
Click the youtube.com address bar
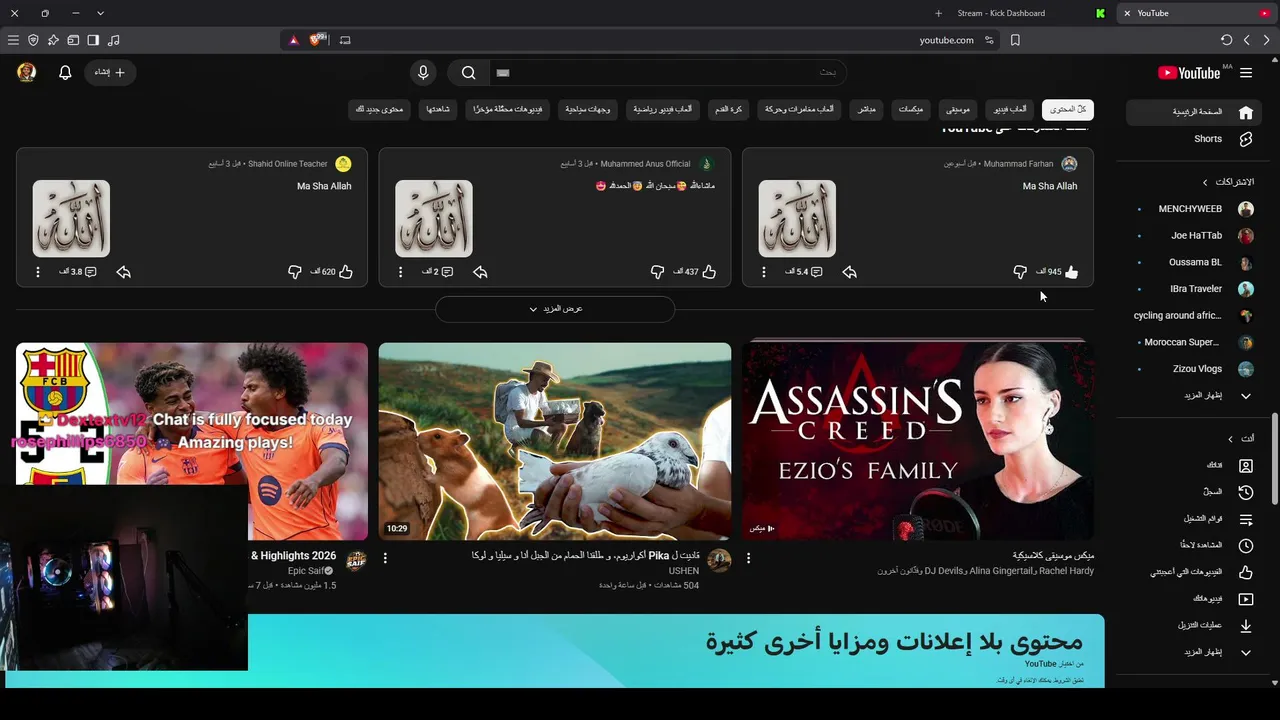coord(640,40)
